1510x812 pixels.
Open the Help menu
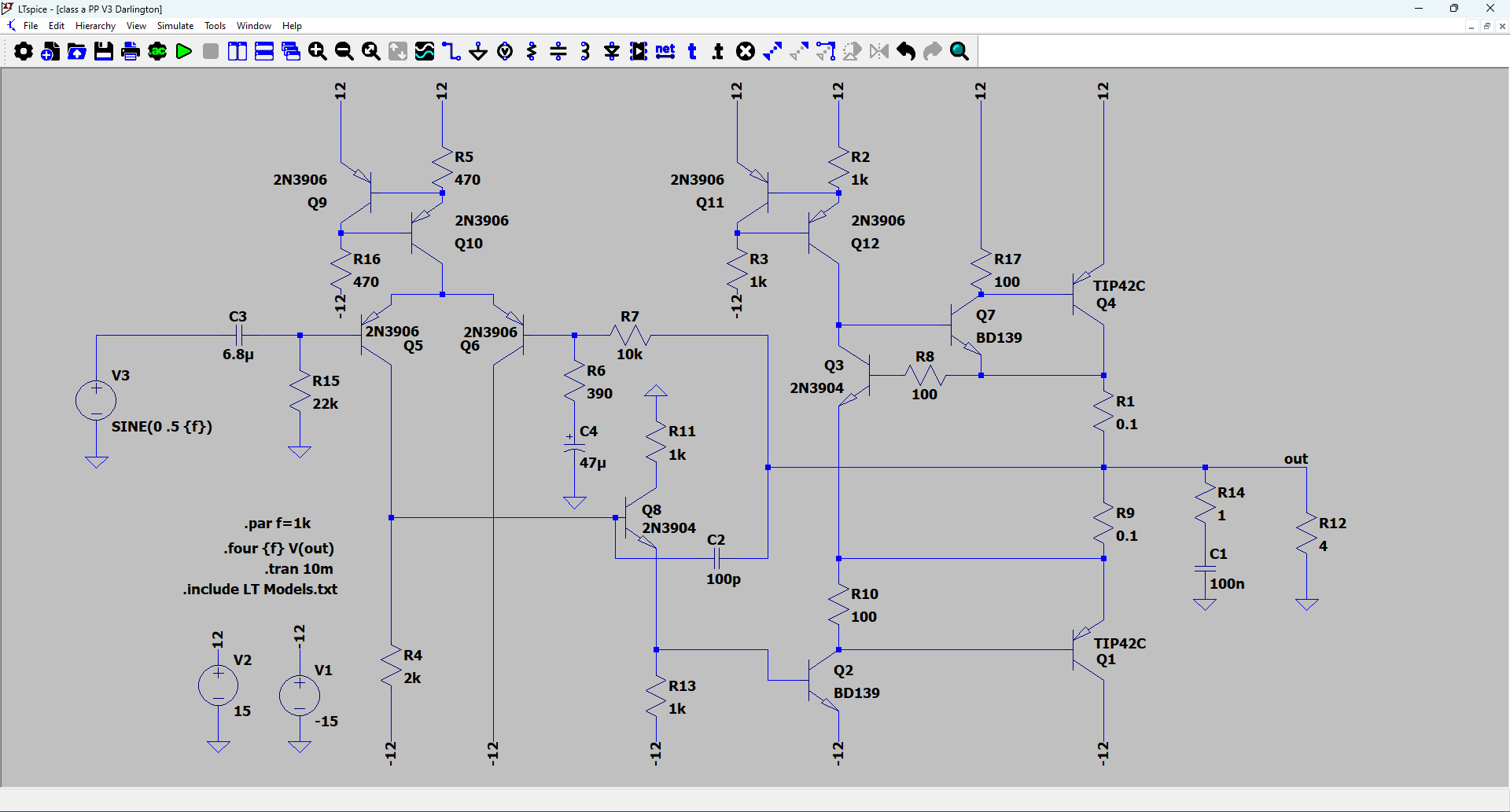pyautogui.click(x=292, y=26)
